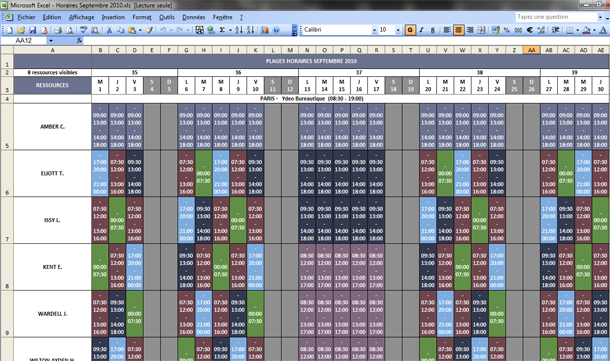Open the Données menu

coord(193,17)
